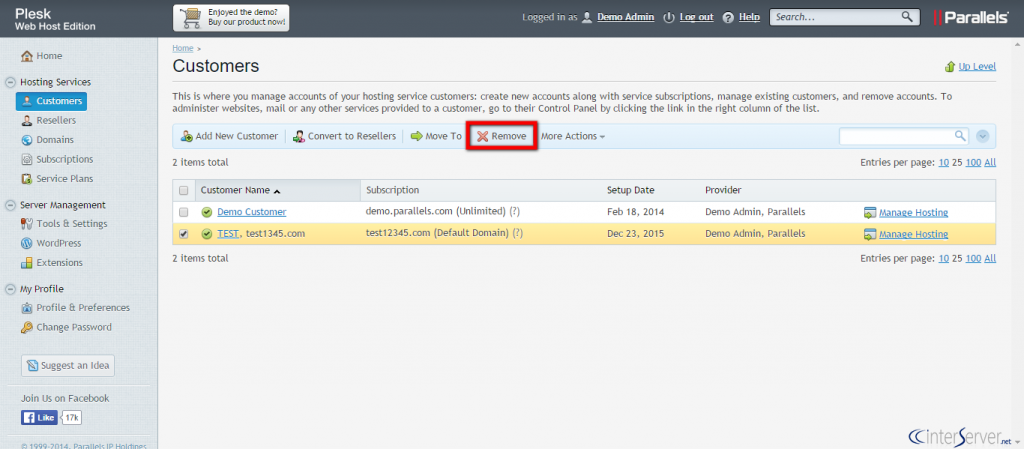The height and width of the screenshot is (449, 1024).
Task: Click the Parallels logo
Action: 971,18
